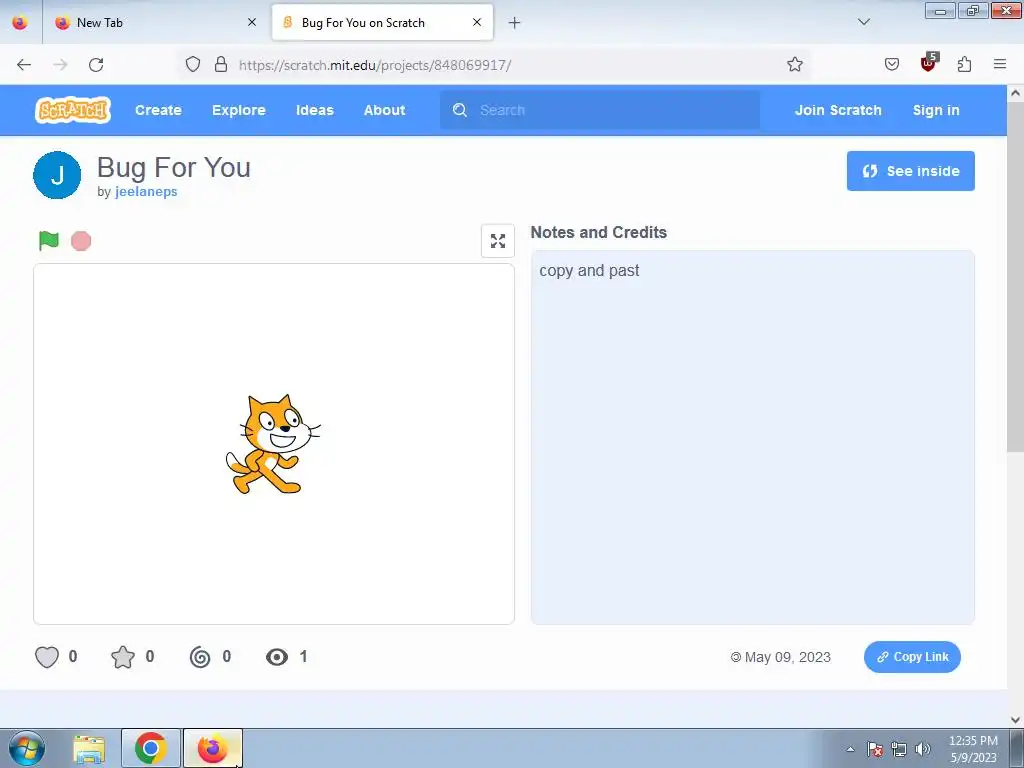Open the list all tabs dropdown
This screenshot has height=768, width=1024.
[863, 22]
